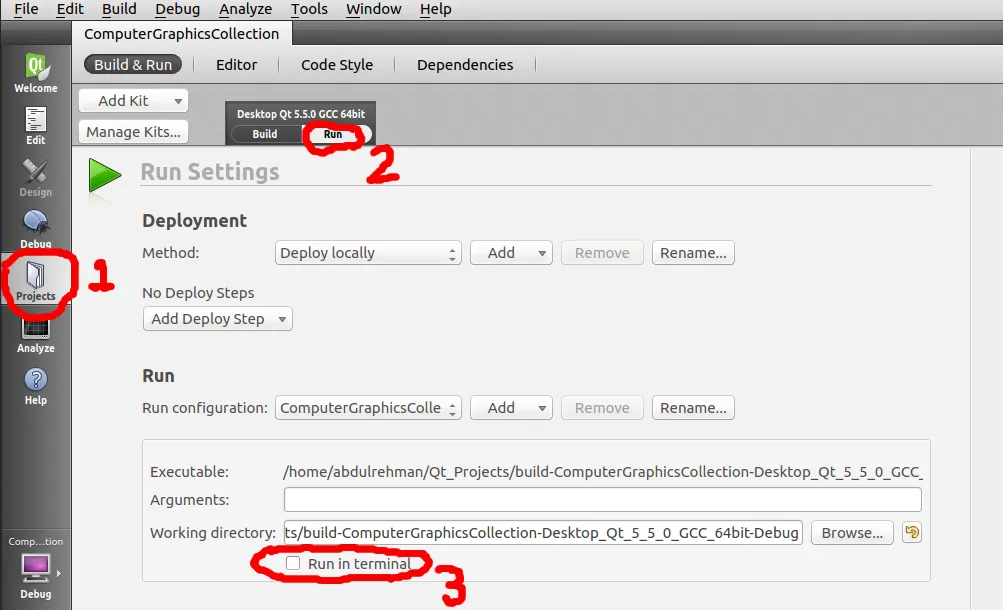Open the Debug menu

(177, 9)
